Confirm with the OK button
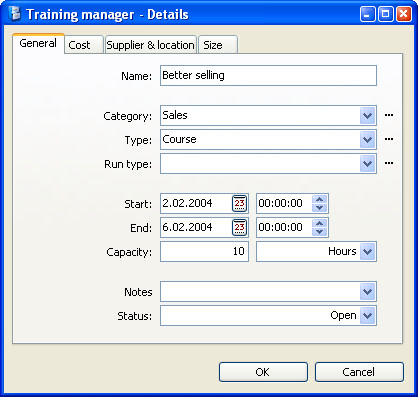 point(263,372)
